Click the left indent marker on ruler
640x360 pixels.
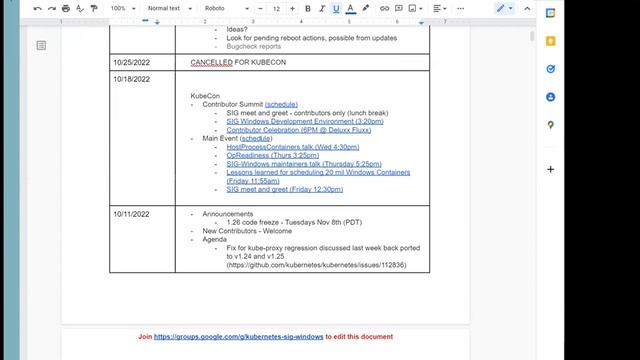[x=157, y=22]
